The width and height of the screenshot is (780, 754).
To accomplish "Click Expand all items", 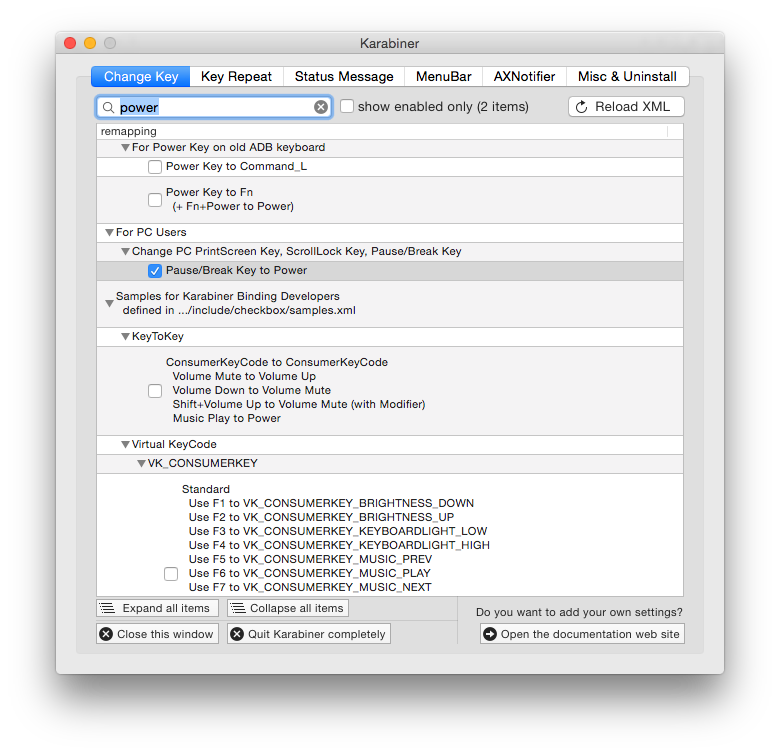I will pyautogui.click(x=157, y=608).
